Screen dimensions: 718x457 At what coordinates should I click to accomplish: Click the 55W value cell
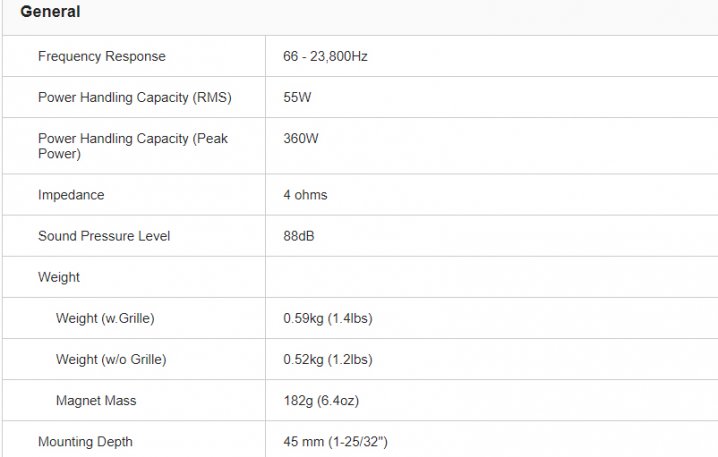(x=298, y=97)
